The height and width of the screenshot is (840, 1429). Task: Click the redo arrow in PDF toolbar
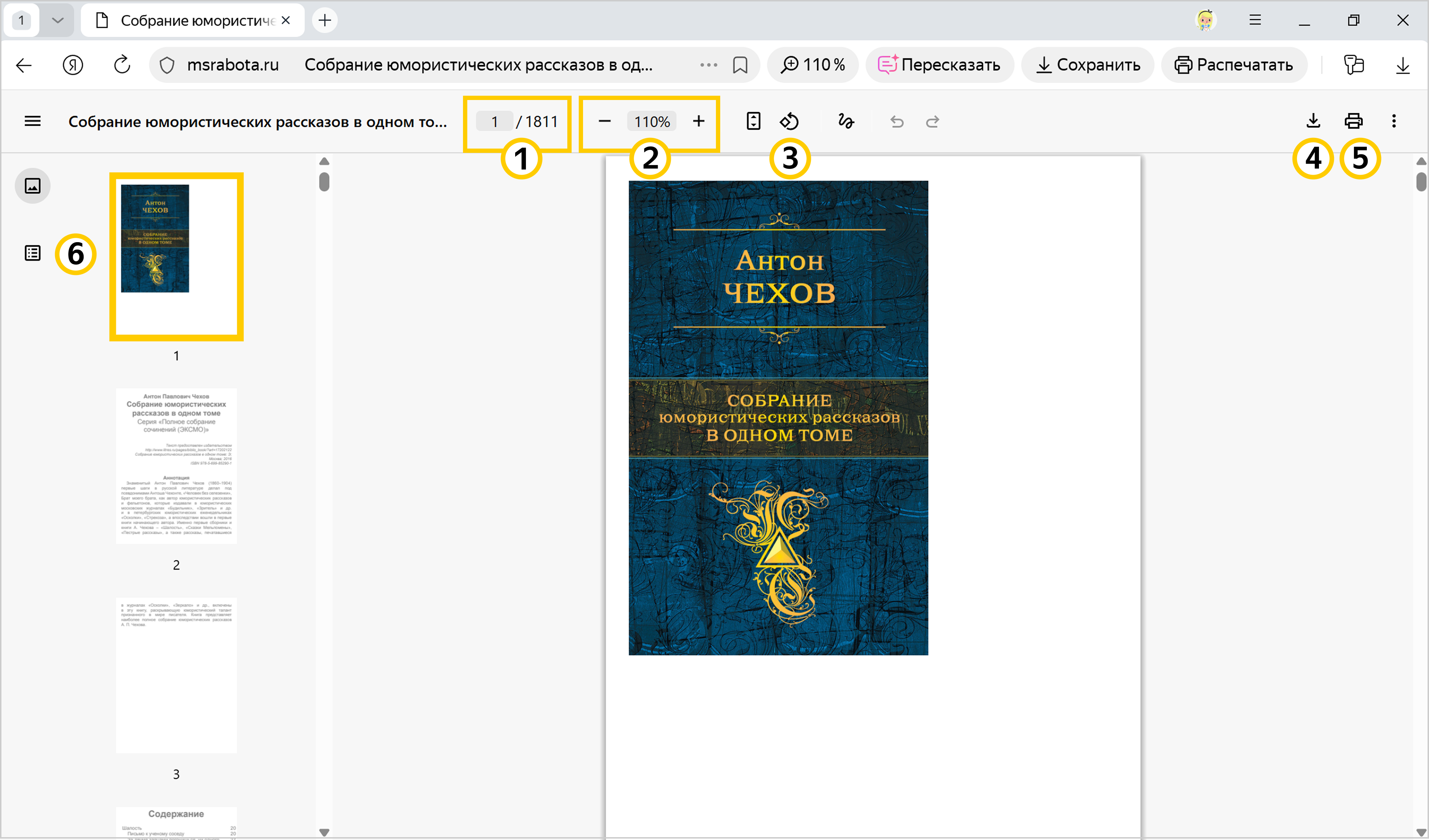point(932,121)
